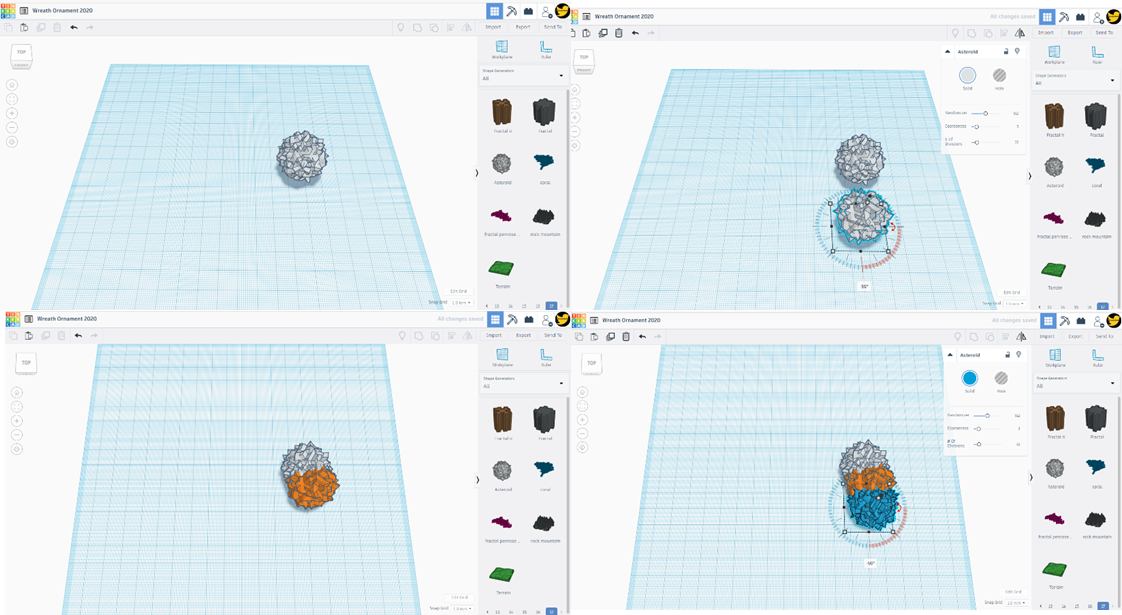Click invite people icon in bottom-left screenshot

point(547,319)
